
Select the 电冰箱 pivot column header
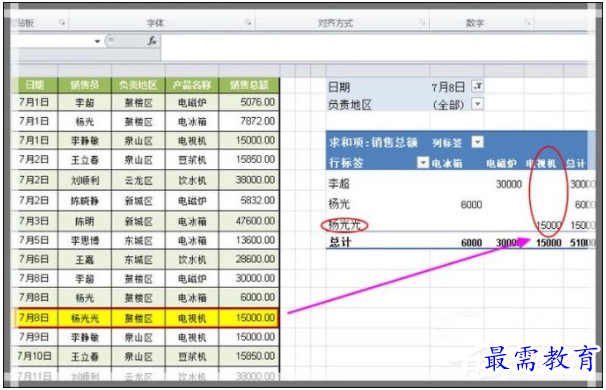(x=447, y=163)
